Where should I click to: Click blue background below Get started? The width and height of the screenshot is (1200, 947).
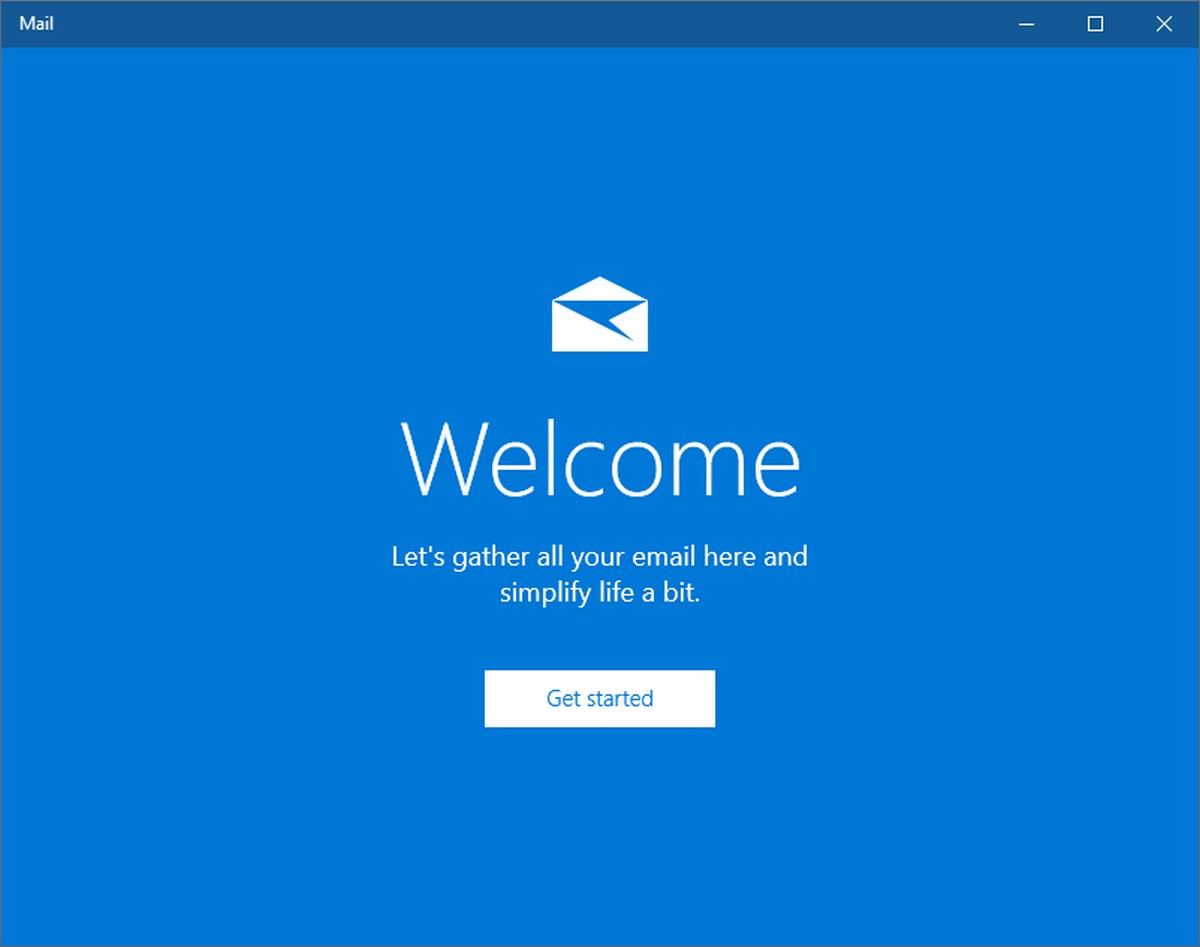pyautogui.click(x=600, y=830)
